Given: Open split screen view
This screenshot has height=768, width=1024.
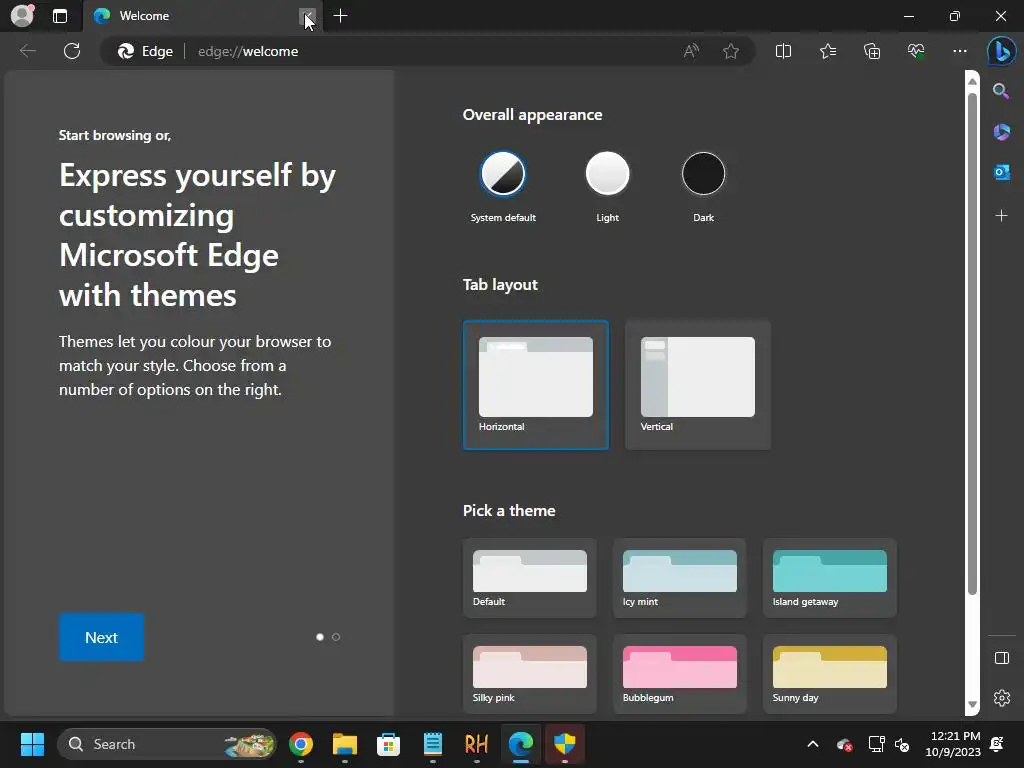Looking at the screenshot, I should coord(783,51).
